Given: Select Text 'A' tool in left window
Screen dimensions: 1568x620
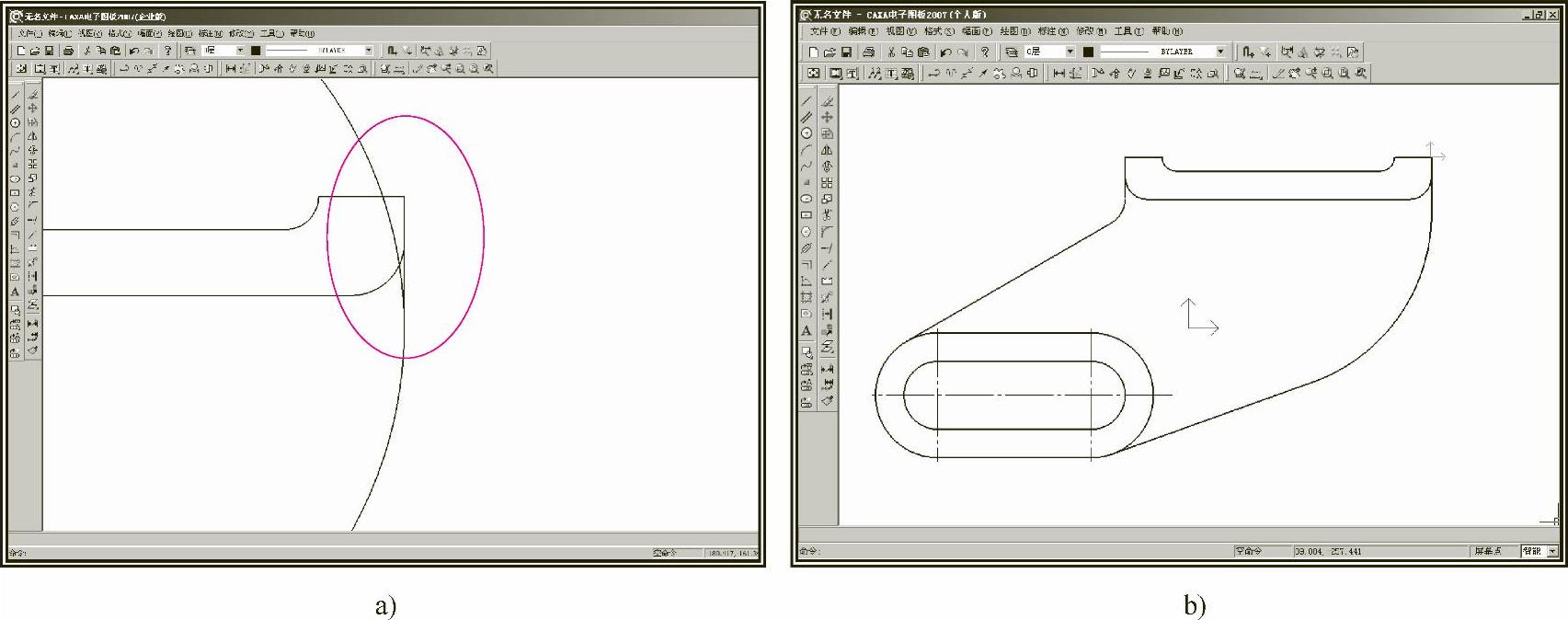Looking at the screenshot, I should click(x=16, y=292).
